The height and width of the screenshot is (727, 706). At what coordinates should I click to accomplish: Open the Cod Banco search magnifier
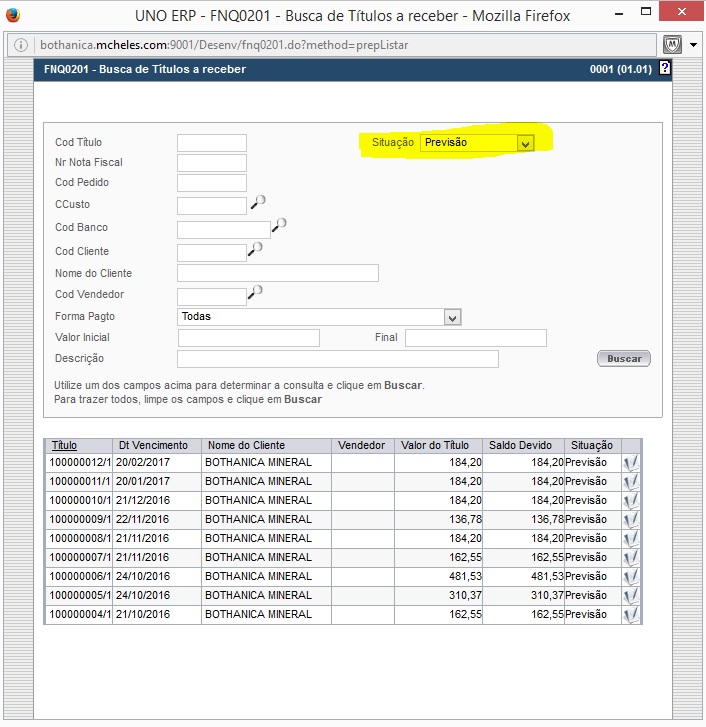pyautogui.click(x=280, y=225)
